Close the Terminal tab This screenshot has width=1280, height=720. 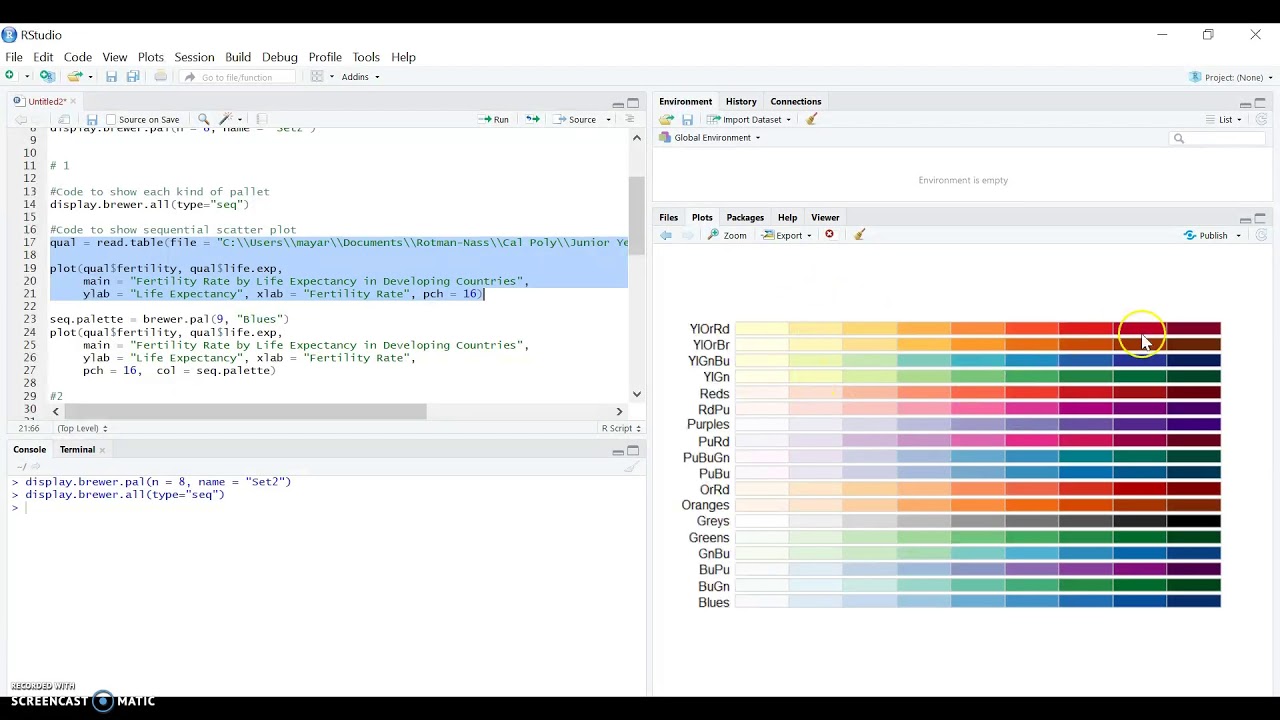(102, 450)
